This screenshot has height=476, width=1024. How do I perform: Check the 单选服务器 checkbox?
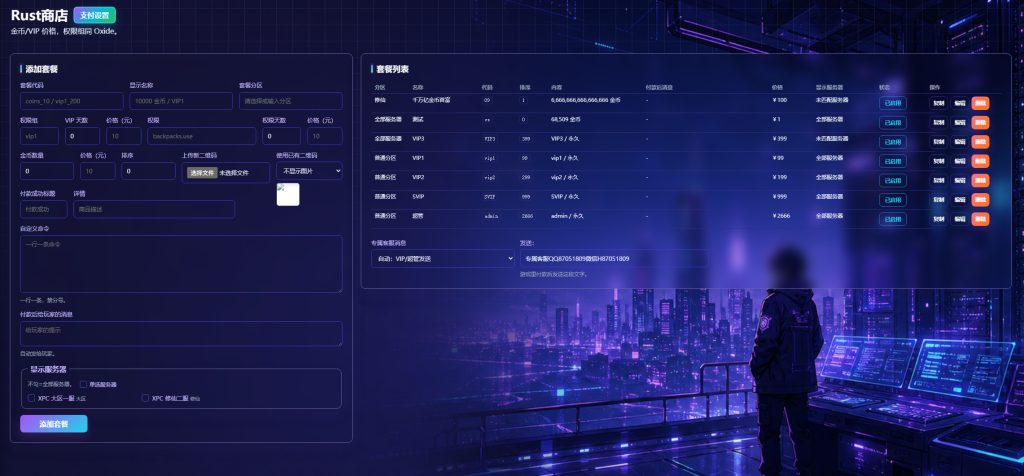84,385
